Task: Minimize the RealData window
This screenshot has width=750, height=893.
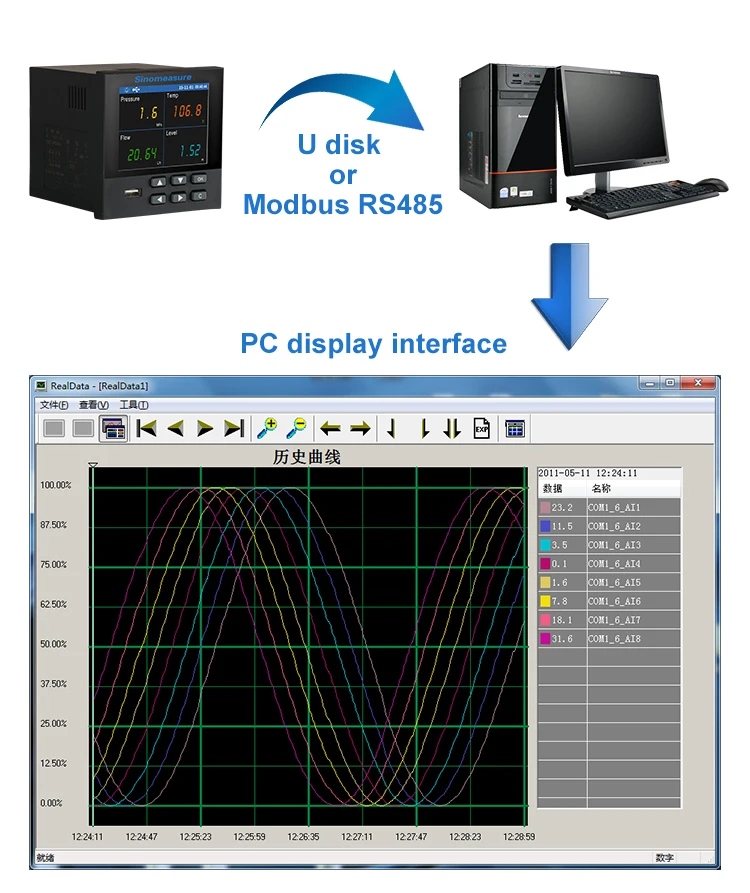Action: 649,383
